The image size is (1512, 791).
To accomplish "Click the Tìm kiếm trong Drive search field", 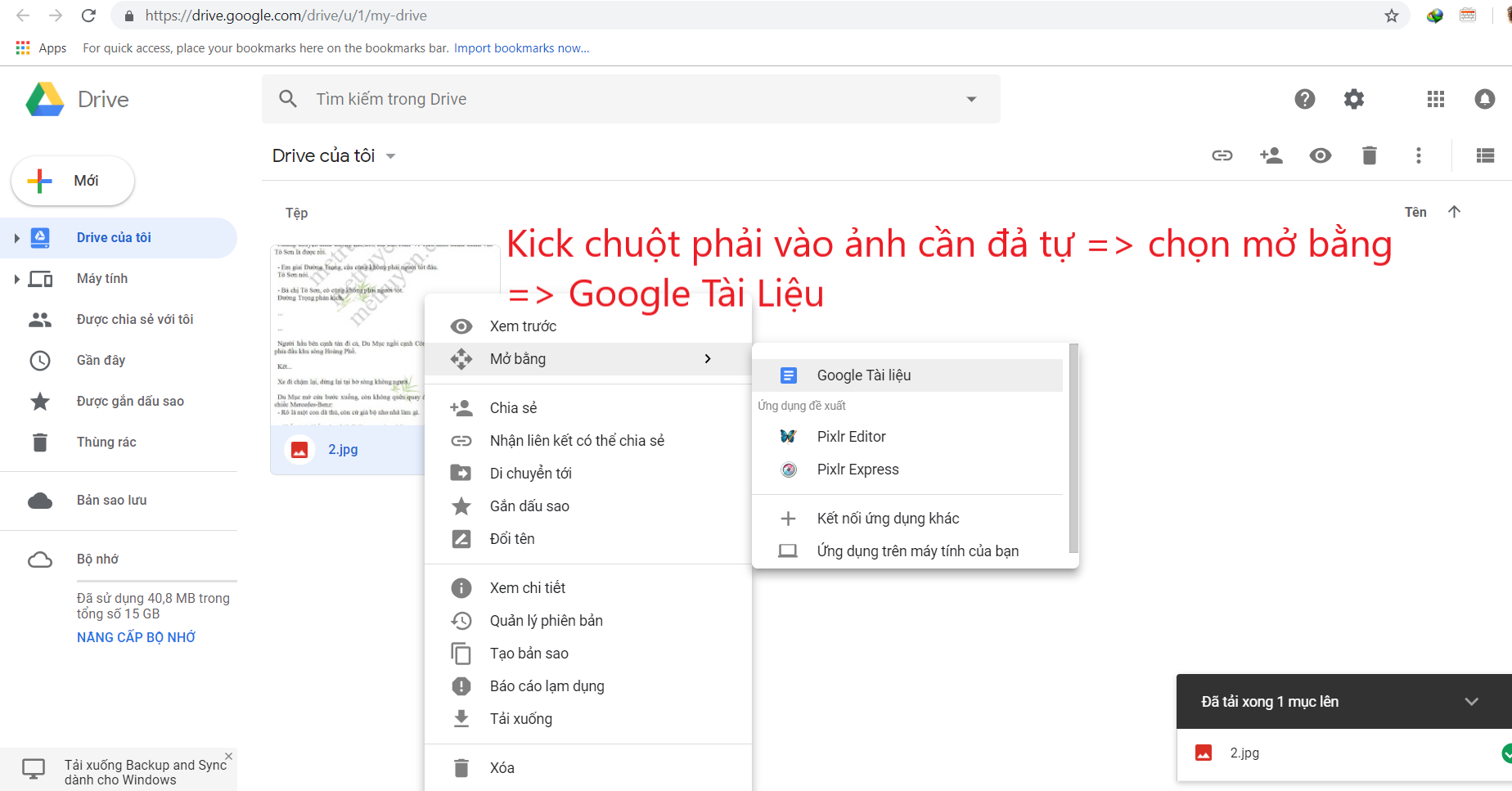I will [622, 99].
